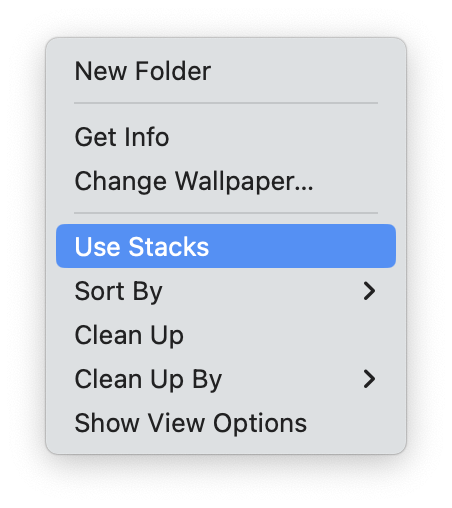The width and height of the screenshot is (452, 508).
Task: Click the blue highlighted menu row
Action: click(x=226, y=246)
